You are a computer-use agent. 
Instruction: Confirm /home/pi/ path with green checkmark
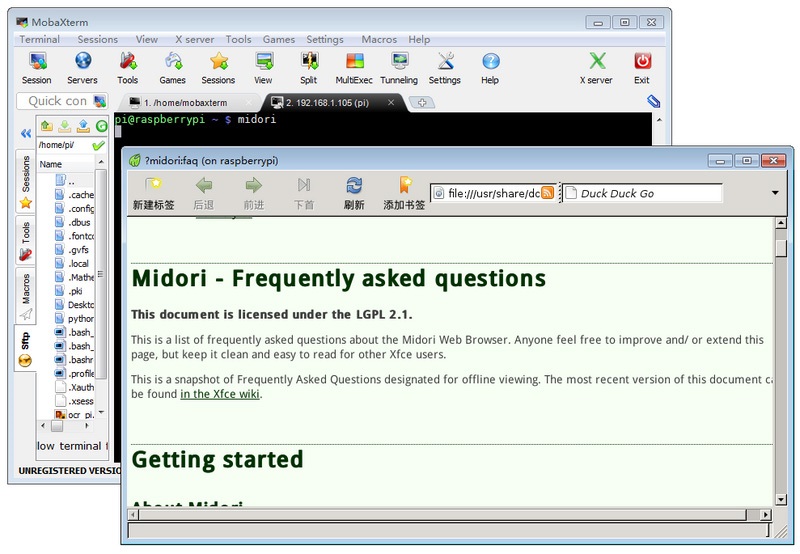(98, 145)
